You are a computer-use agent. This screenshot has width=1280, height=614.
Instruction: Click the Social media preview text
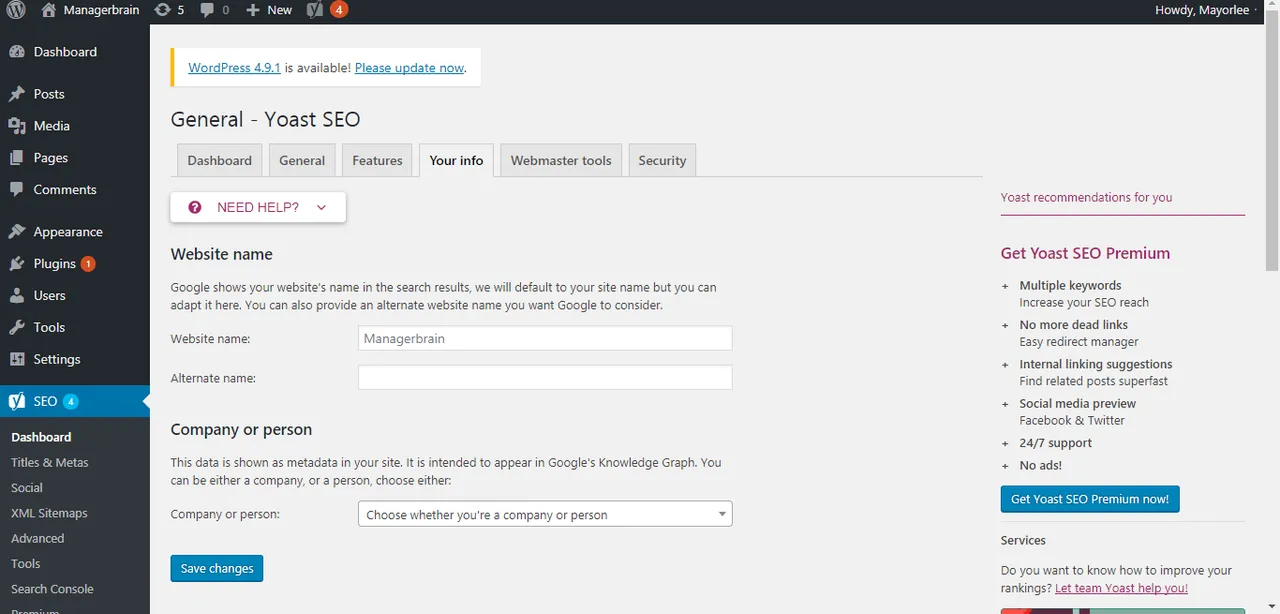click(1077, 404)
